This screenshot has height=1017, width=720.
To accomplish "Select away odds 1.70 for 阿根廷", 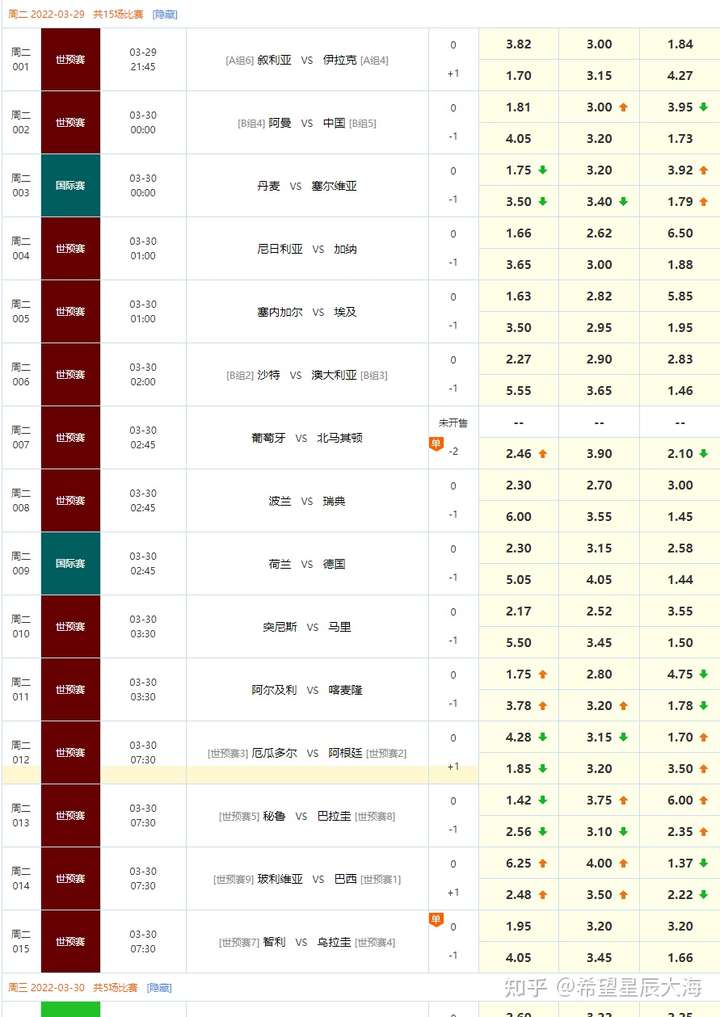I will coord(680,737).
